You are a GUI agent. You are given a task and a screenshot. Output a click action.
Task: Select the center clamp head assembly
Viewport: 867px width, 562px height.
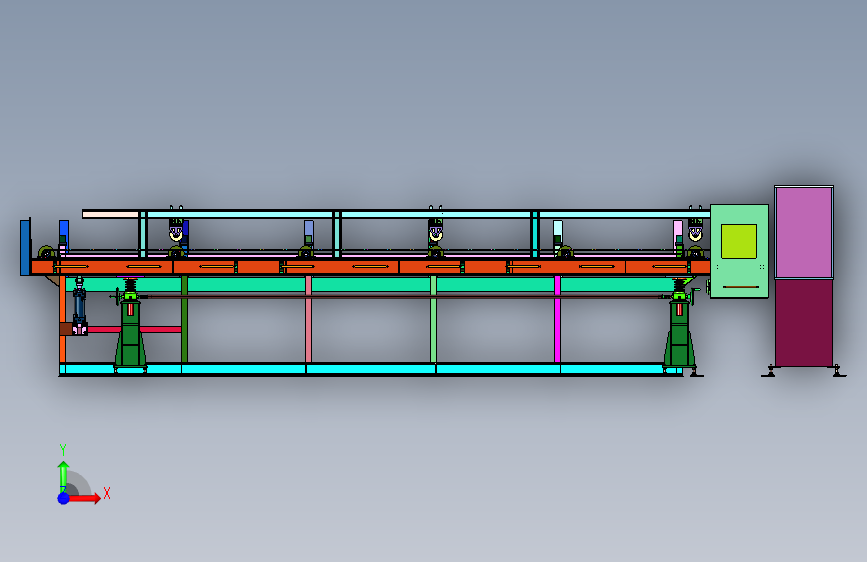[436, 230]
